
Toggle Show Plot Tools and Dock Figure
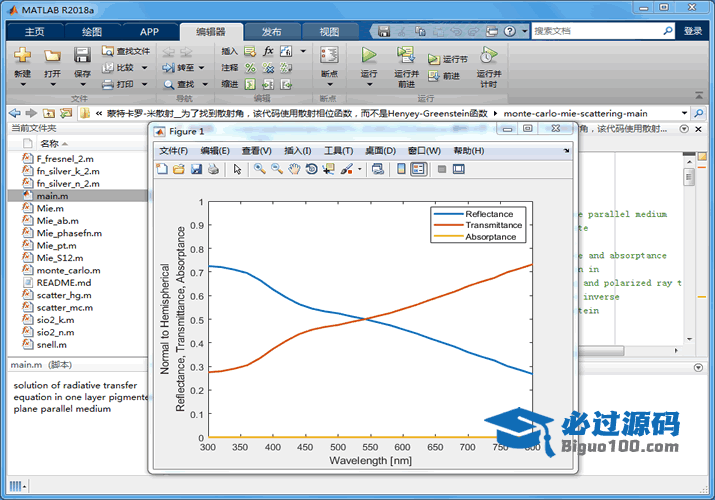click(459, 169)
